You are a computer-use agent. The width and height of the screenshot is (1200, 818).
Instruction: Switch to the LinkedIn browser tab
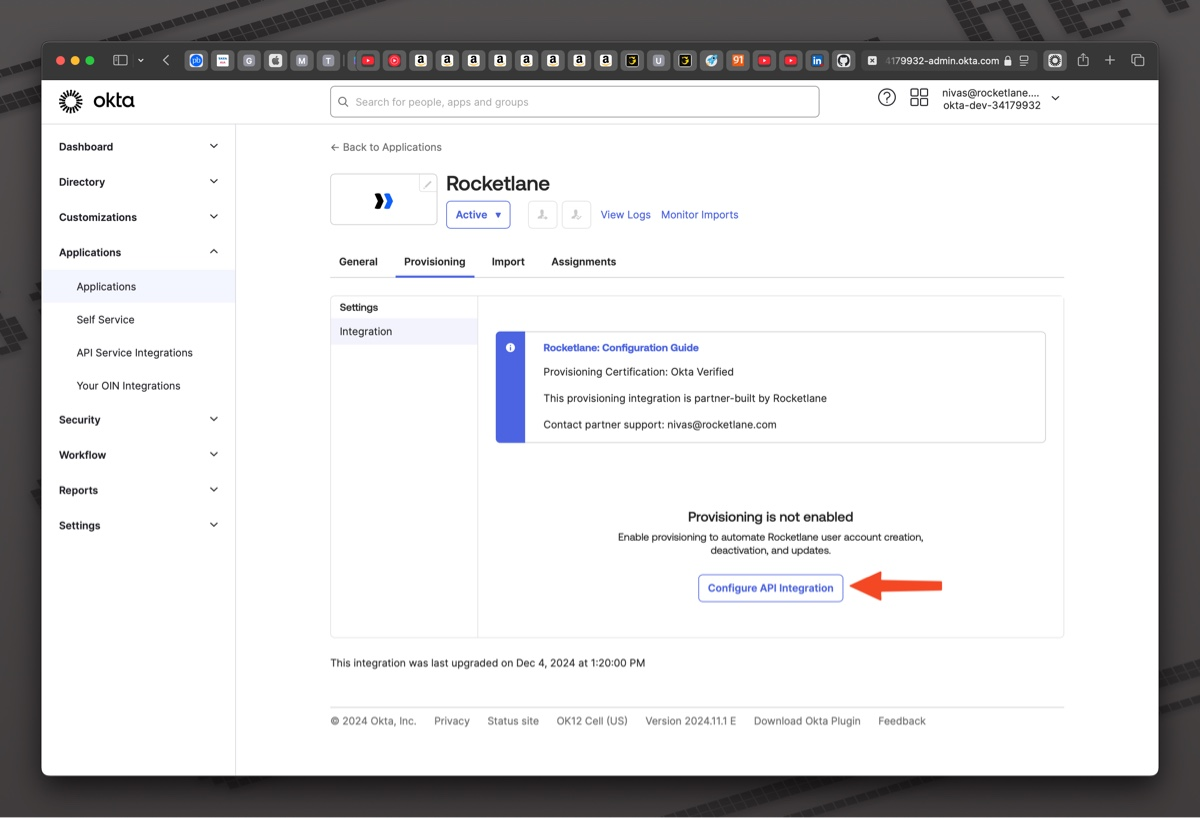click(817, 60)
